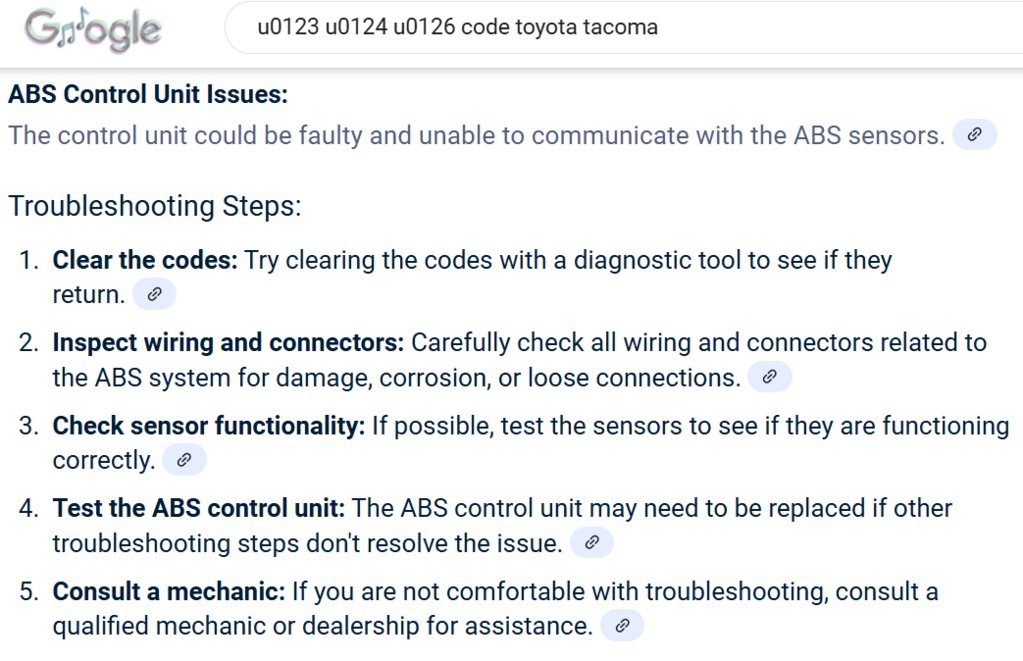
Task: Open source link after ABS sensors sentence
Action: click(975, 134)
